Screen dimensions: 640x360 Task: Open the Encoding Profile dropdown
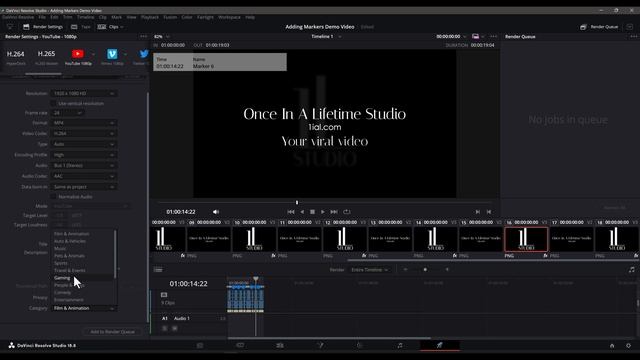tap(84, 155)
